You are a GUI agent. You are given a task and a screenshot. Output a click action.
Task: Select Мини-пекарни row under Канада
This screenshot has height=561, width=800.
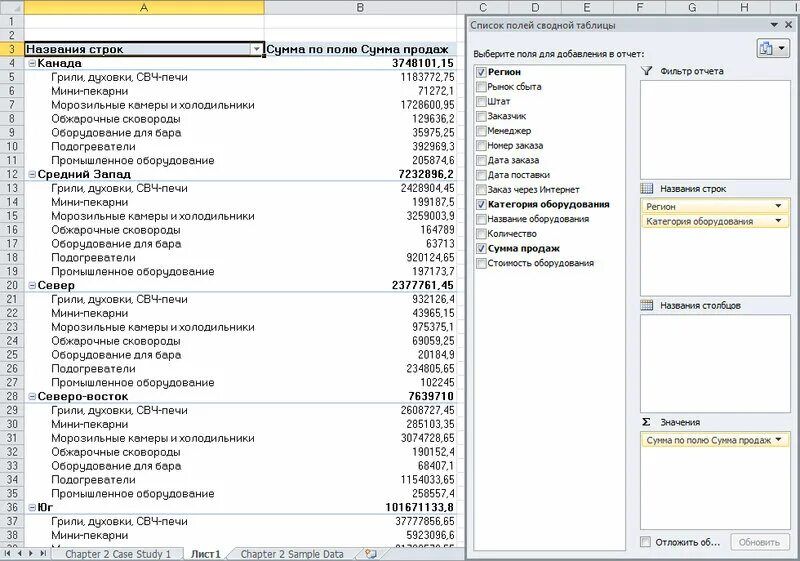(x=144, y=91)
